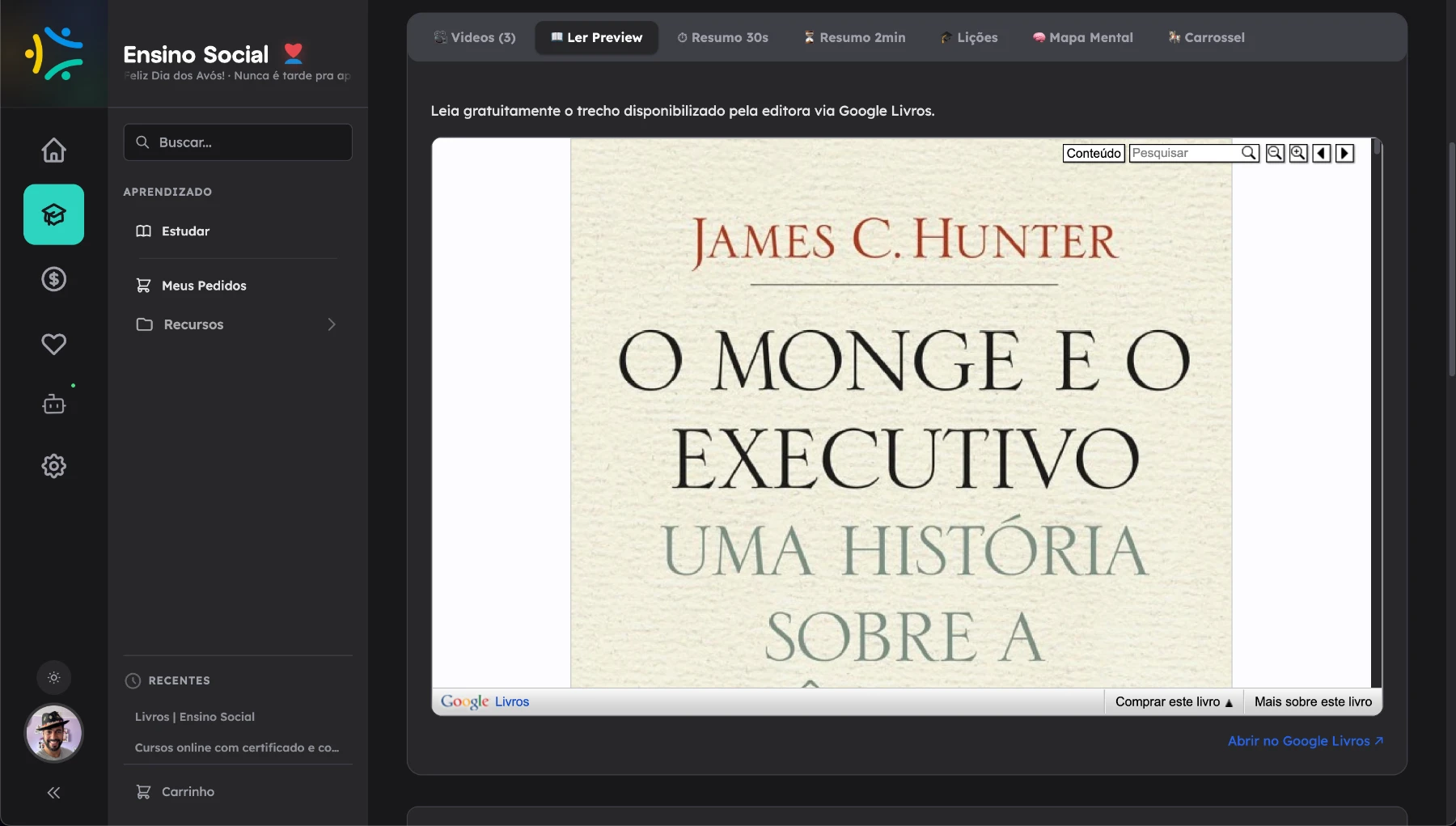Image resolution: width=1456 pixels, height=826 pixels.
Task: Zoom in the book preview
Action: pos(1298,153)
